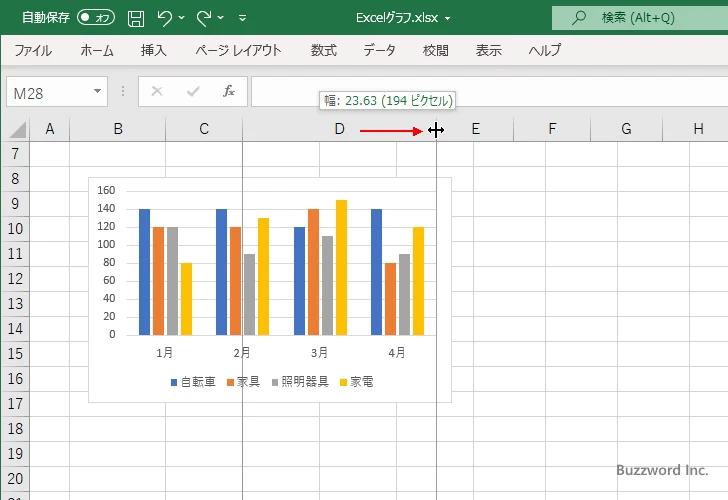Switch to the 校閲 tab
Viewport: 728px width, 500px height.
pos(436,50)
